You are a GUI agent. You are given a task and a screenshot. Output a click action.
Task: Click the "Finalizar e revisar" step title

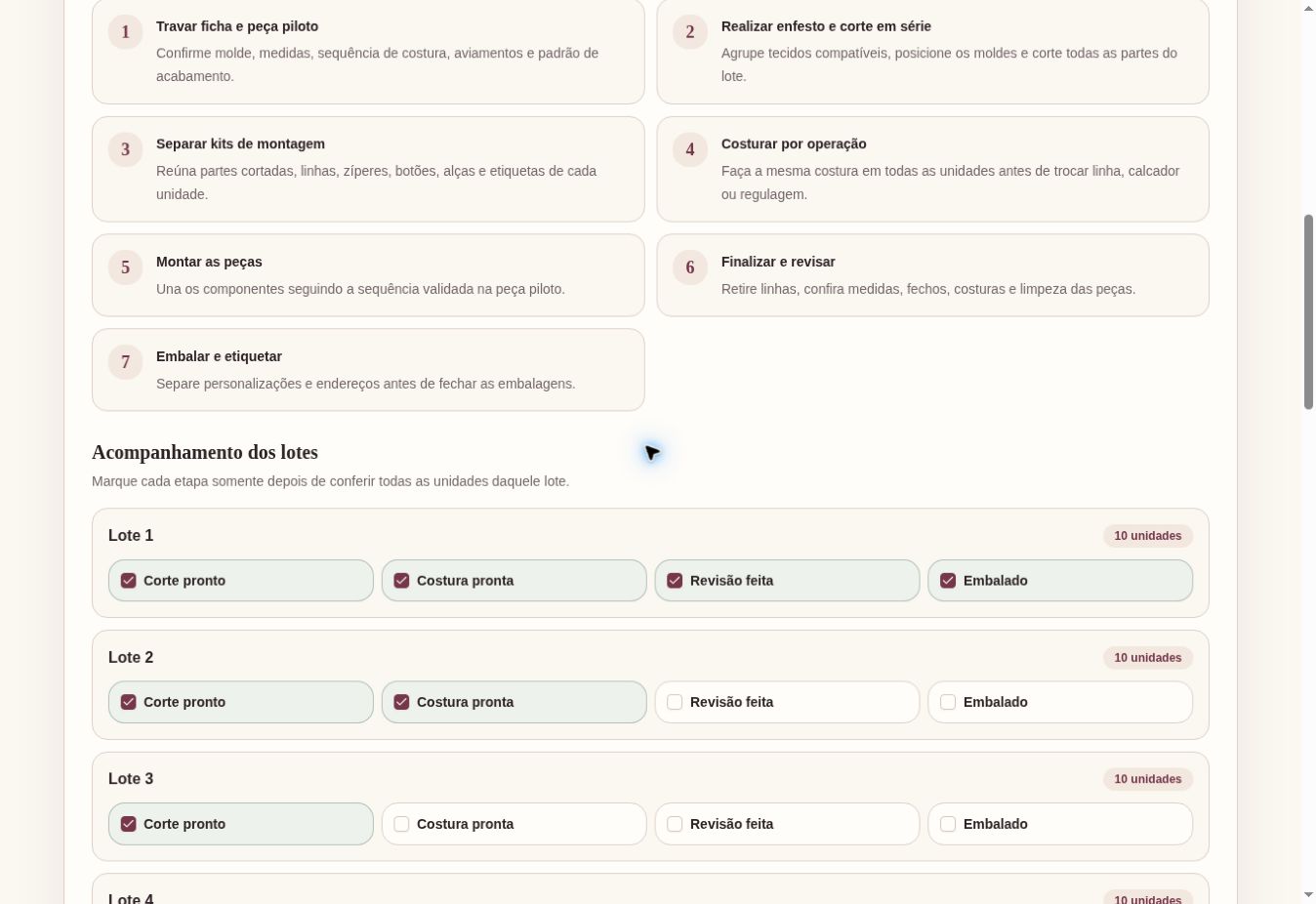click(x=778, y=262)
